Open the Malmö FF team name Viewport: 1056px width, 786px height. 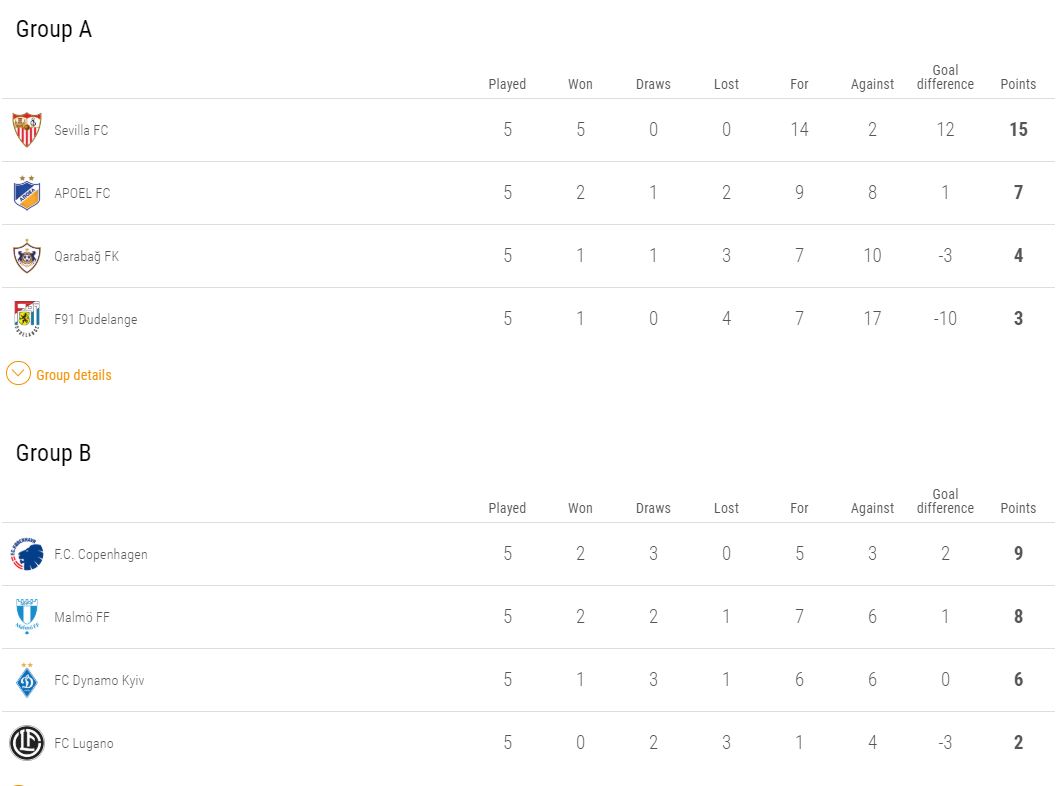(81, 617)
